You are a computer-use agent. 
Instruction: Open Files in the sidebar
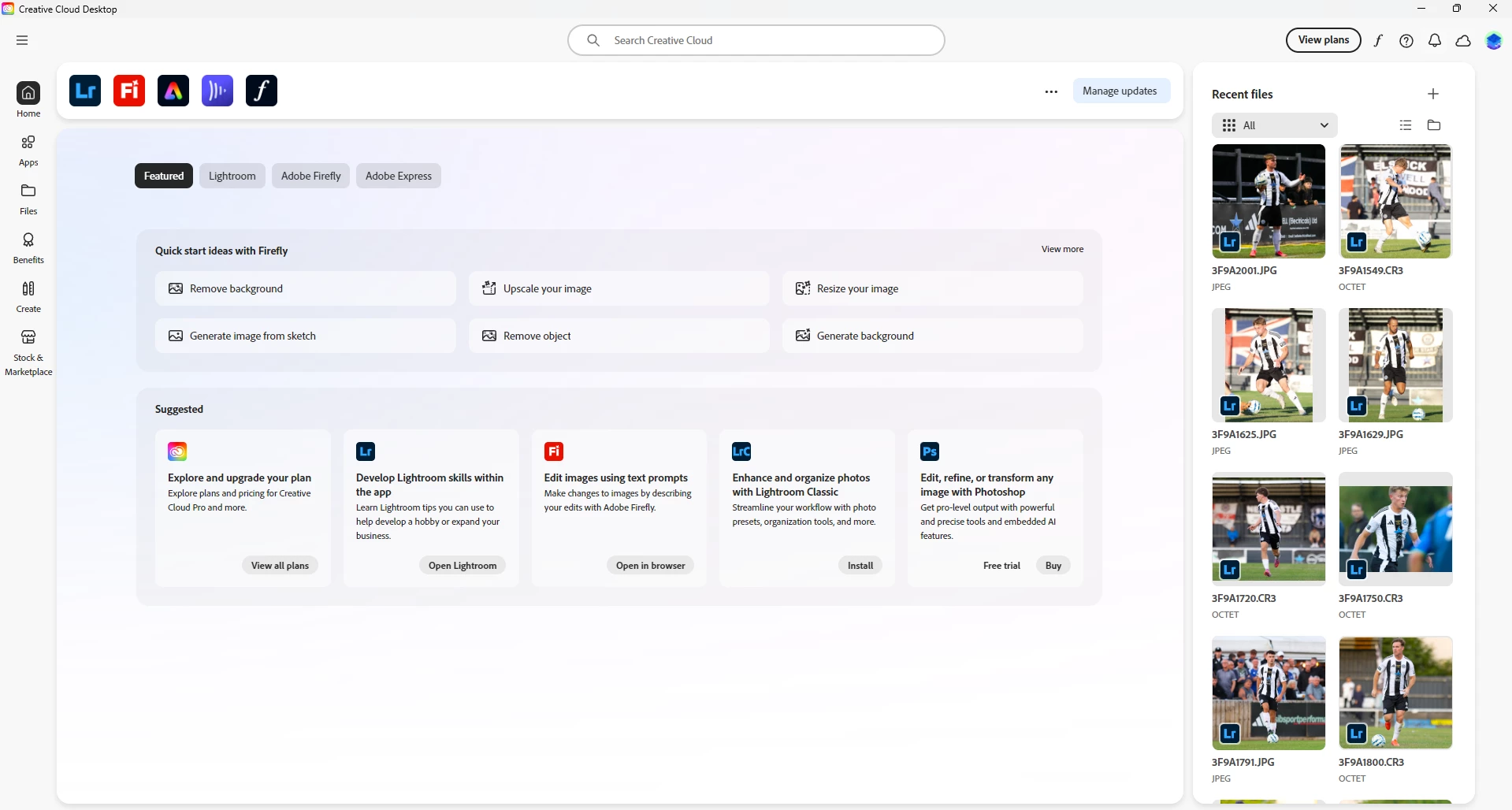coord(28,199)
